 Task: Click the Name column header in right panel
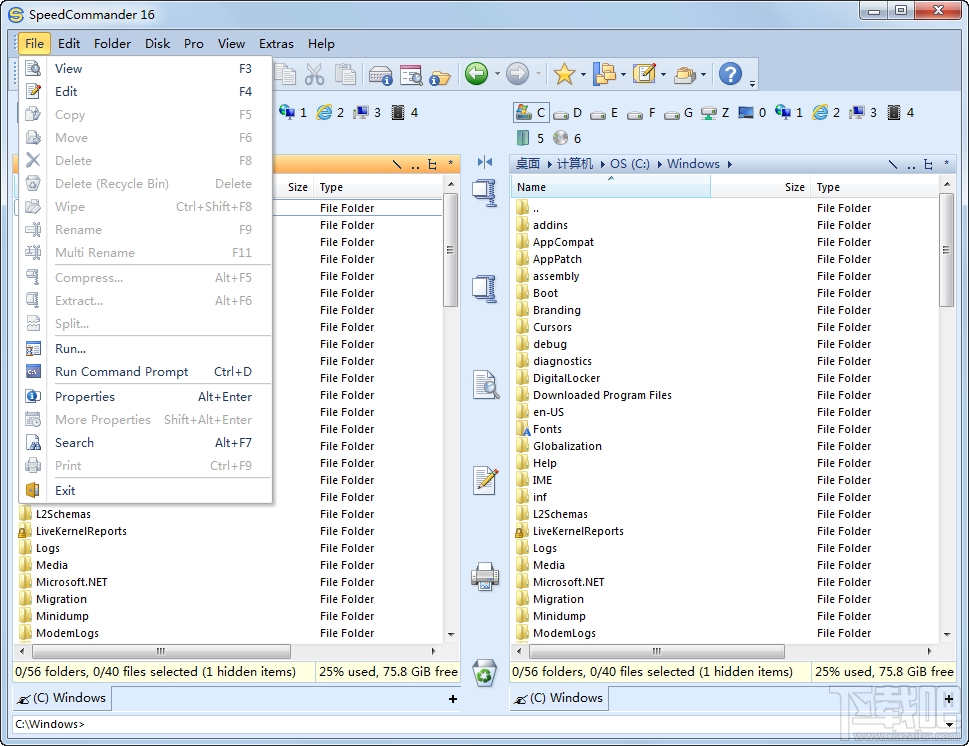[x=611, y=187]
